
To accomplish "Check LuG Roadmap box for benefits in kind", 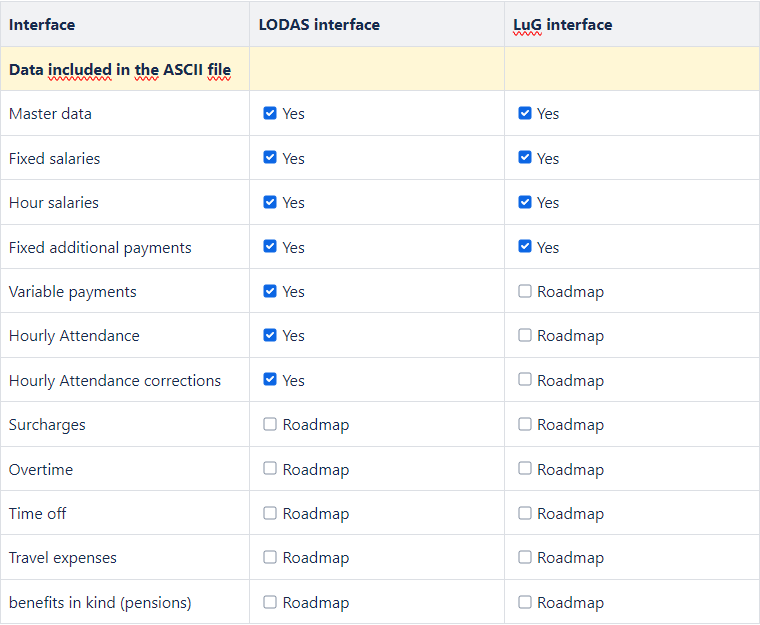I will click(524, 602).
